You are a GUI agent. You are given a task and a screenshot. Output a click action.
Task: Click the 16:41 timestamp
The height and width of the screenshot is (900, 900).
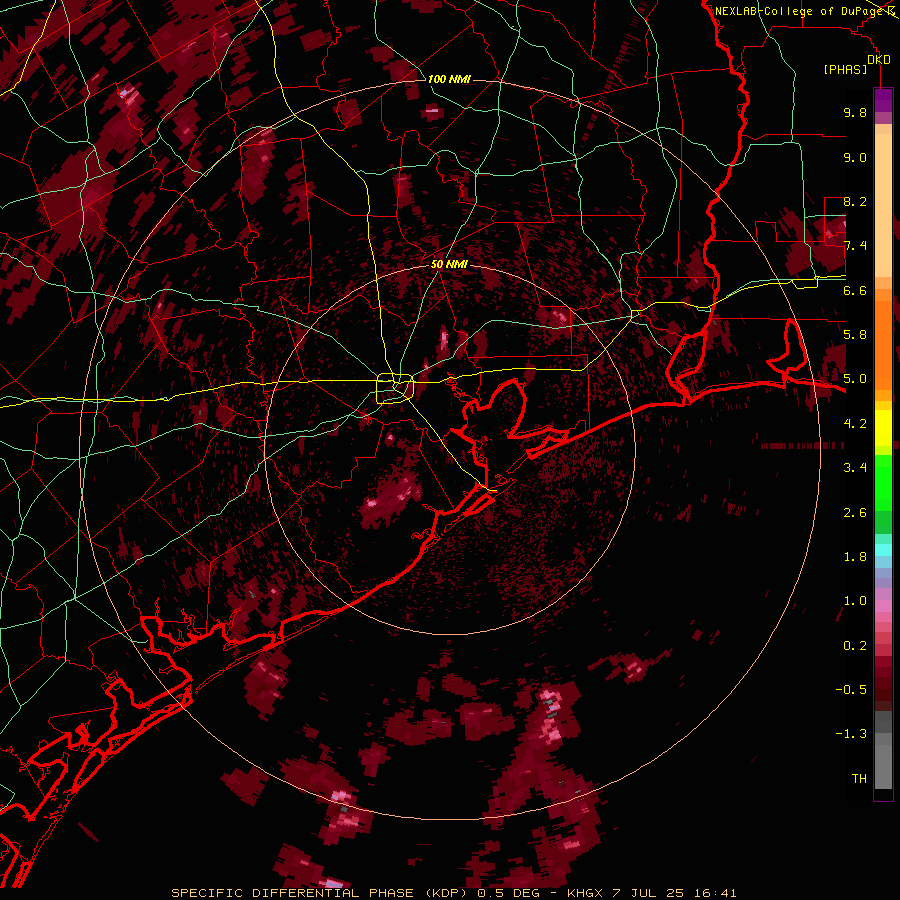tap(718, 893)
